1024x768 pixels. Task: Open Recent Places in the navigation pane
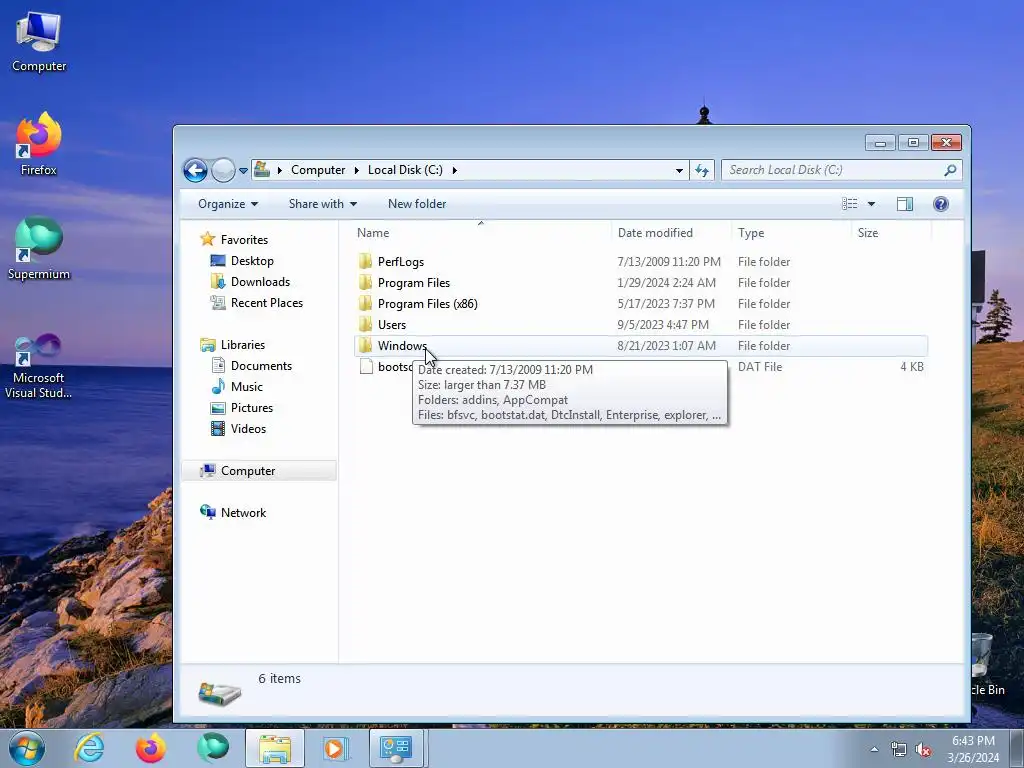click(266, 302)
